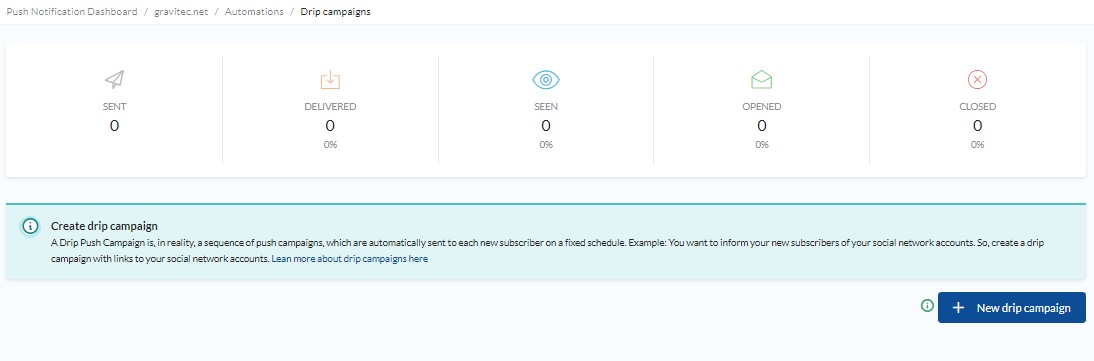Viewport: 1094px width, 361px height.
Task: Go to Push Notification Dashboard breadcrumb
Action: 72,12
